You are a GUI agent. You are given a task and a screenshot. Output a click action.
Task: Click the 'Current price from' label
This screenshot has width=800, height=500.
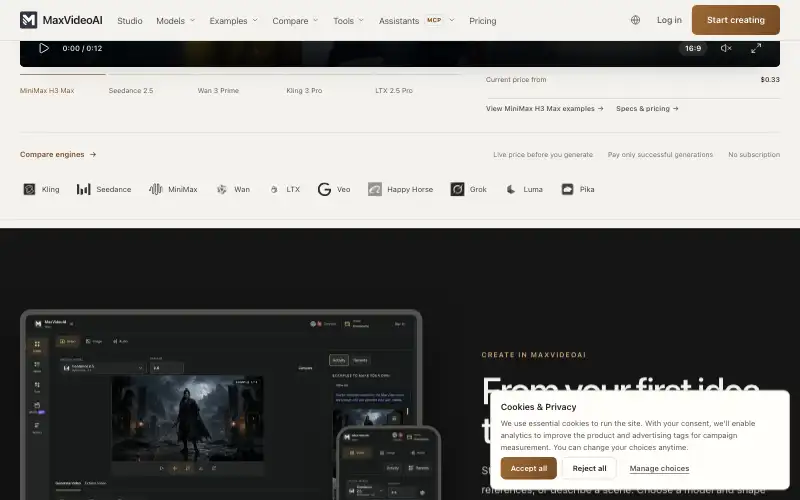pyautogui.click(x=516, y=79)
